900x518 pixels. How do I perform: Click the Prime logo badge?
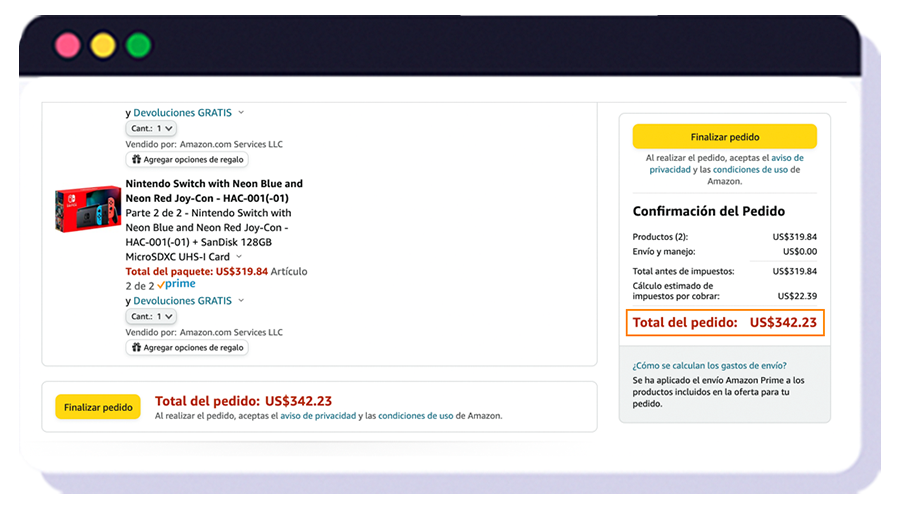pos(177,284)
